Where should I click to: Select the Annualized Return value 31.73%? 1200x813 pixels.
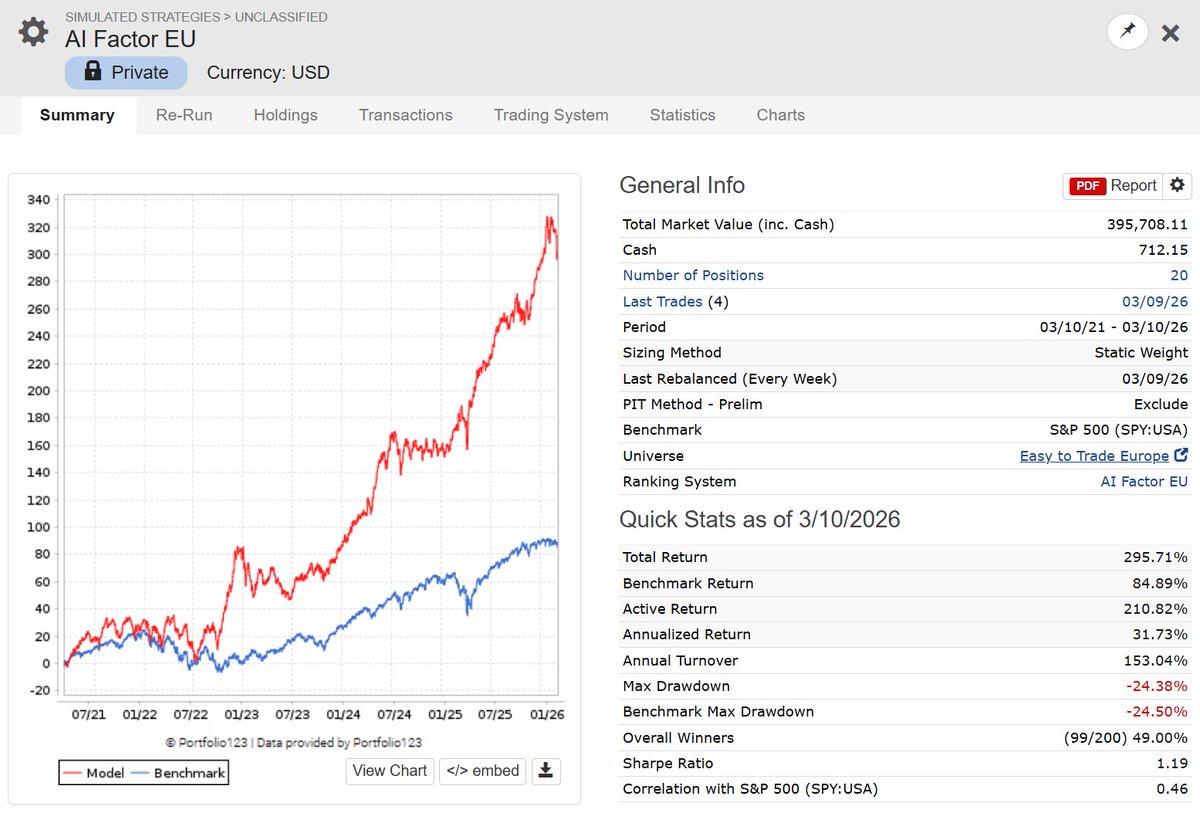point(1160,634)
